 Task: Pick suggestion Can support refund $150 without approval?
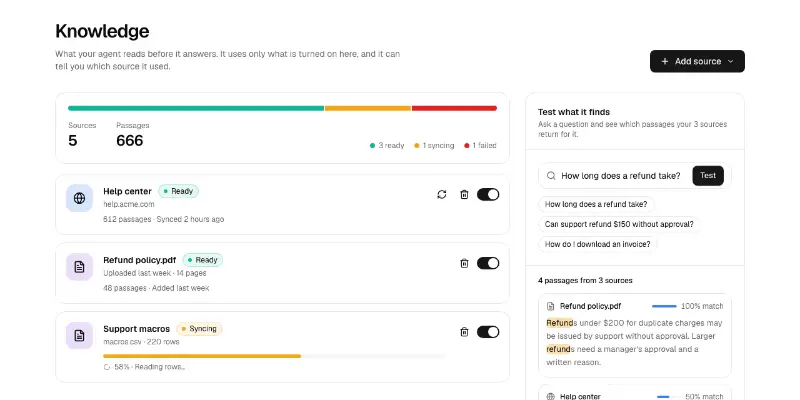[619, 224]
